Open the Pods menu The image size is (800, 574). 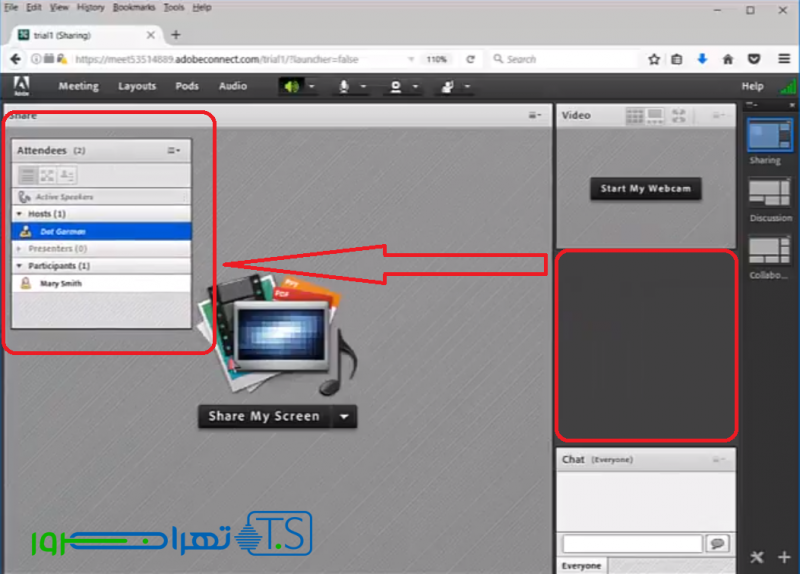point(187,86)
